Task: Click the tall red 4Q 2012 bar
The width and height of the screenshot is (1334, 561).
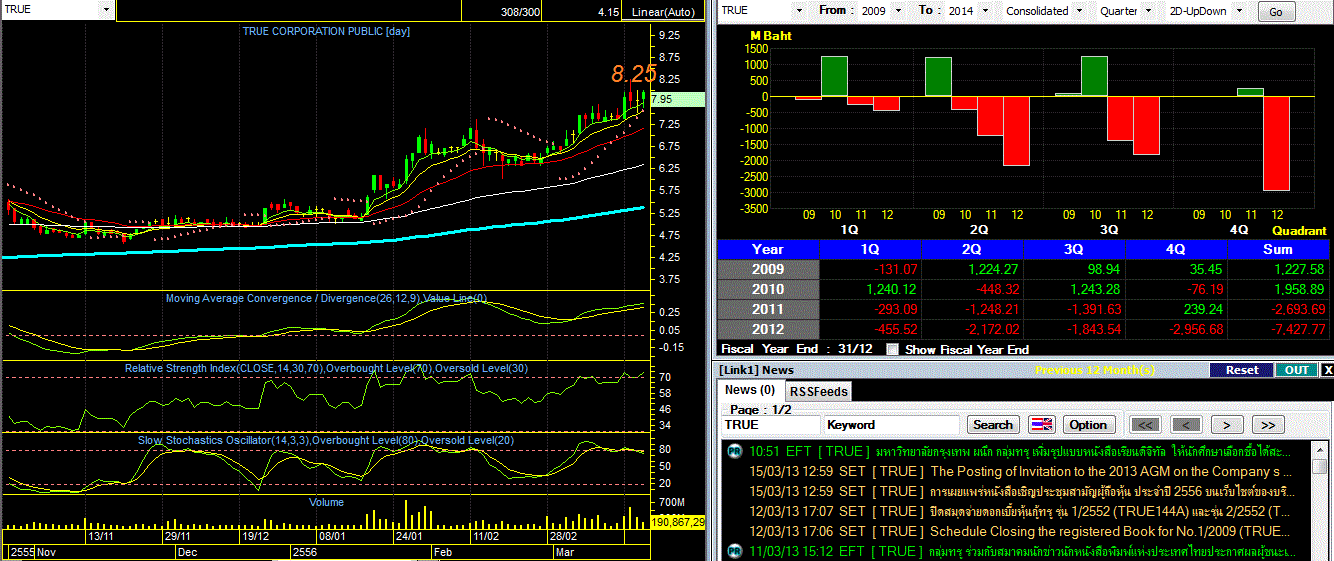Action: point(1275,143)
